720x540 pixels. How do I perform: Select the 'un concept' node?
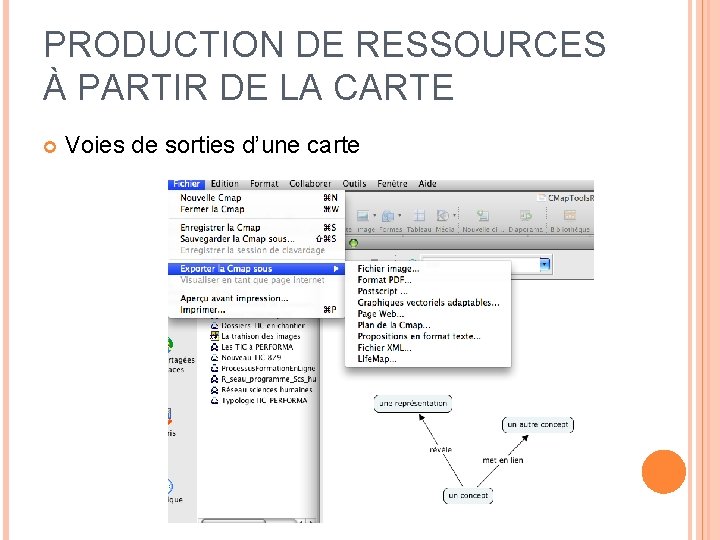[x=468, y=495]
